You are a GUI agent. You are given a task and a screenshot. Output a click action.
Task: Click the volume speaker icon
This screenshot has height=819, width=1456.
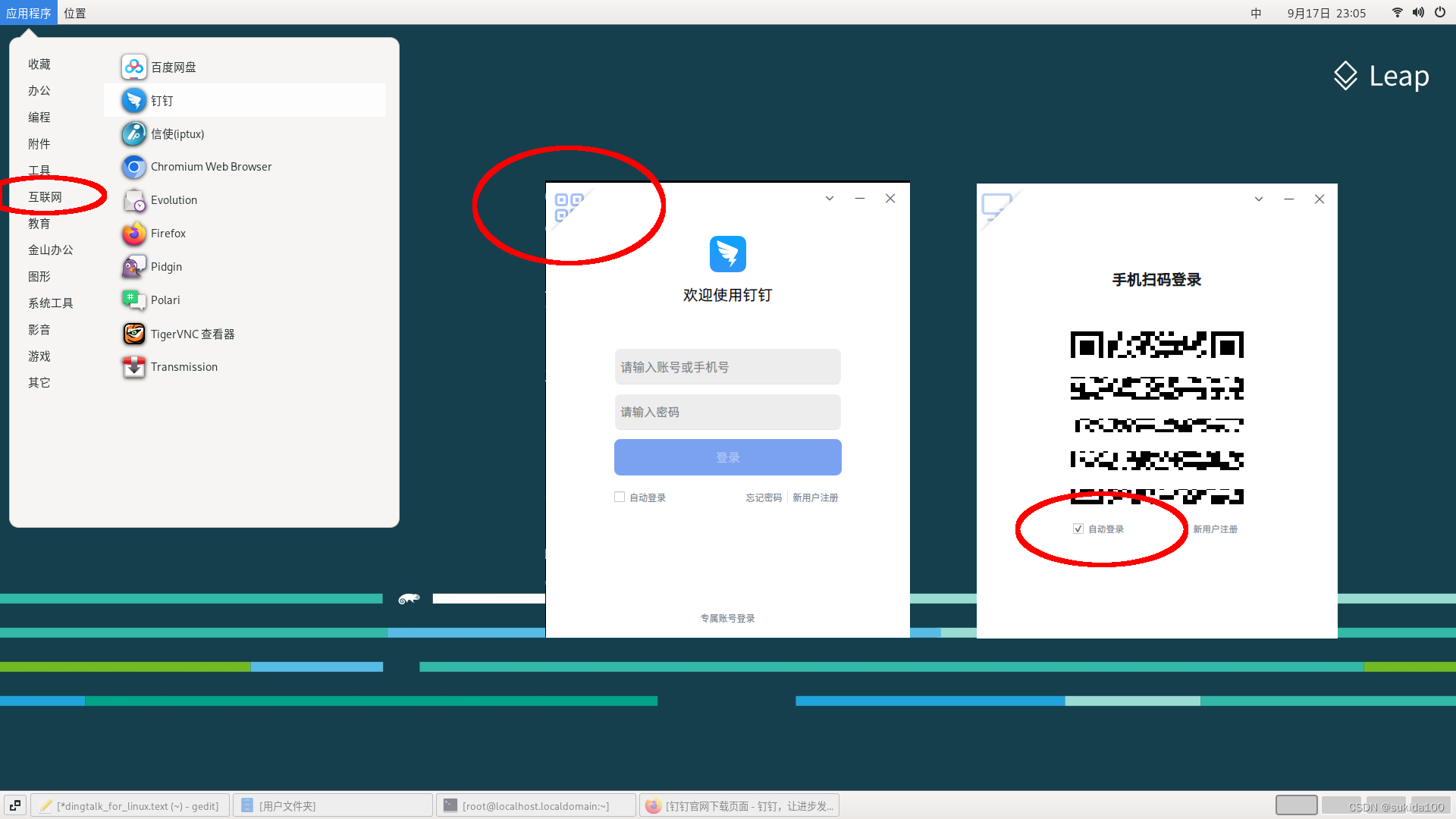1418,12
